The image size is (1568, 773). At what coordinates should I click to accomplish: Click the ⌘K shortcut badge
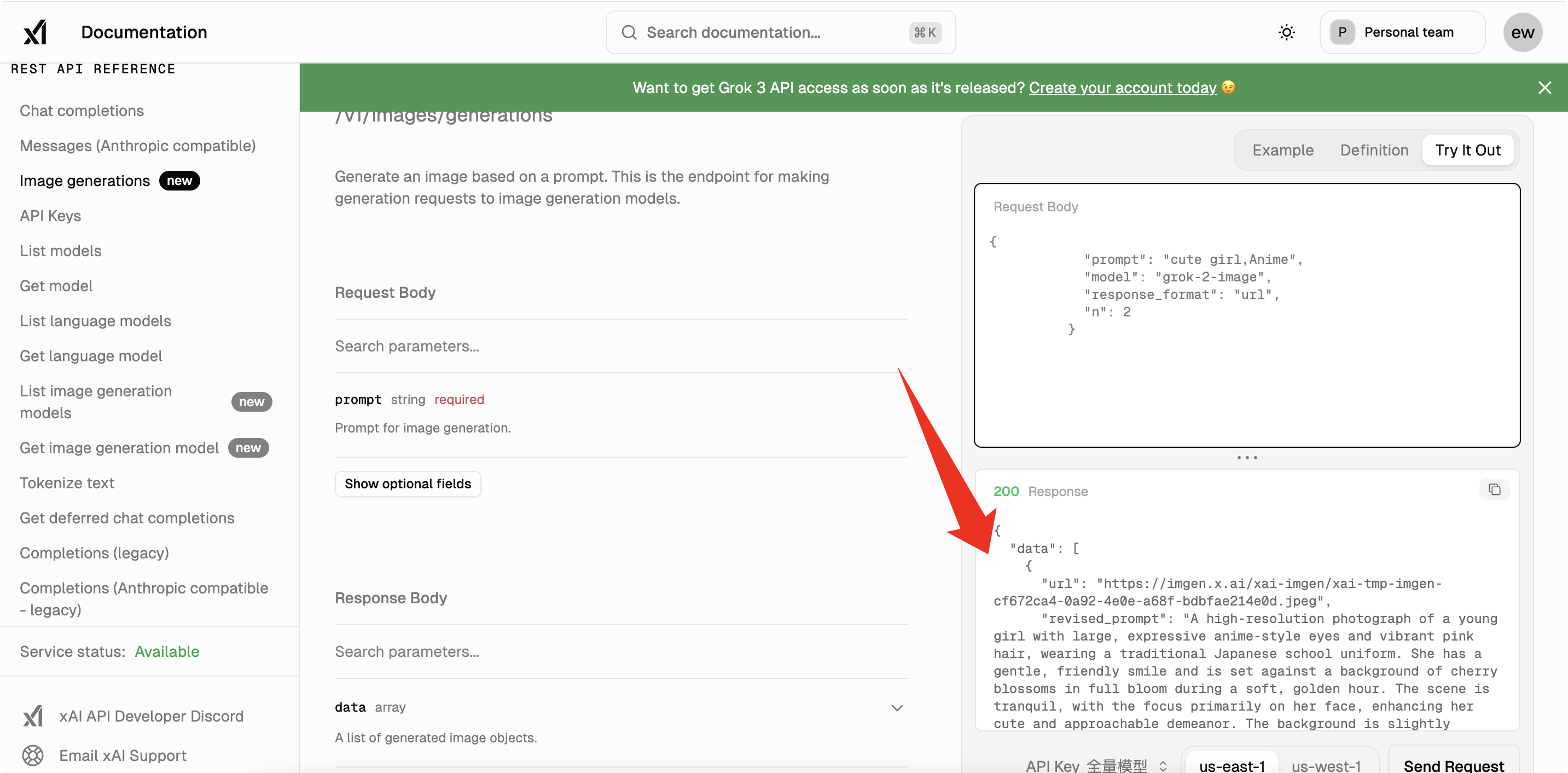[925, 32]
